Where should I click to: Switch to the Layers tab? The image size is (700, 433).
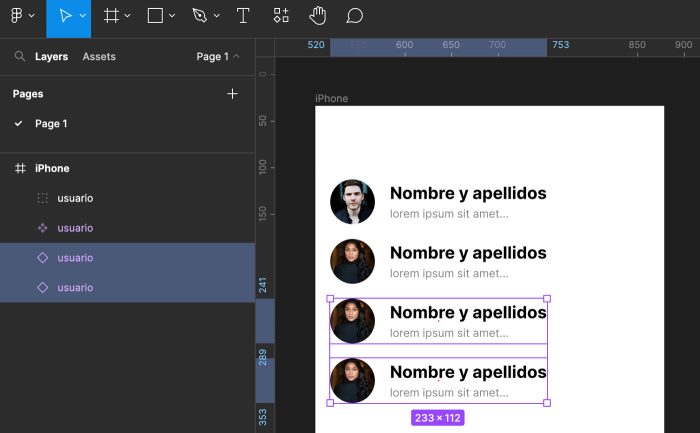tap(51, 57)
